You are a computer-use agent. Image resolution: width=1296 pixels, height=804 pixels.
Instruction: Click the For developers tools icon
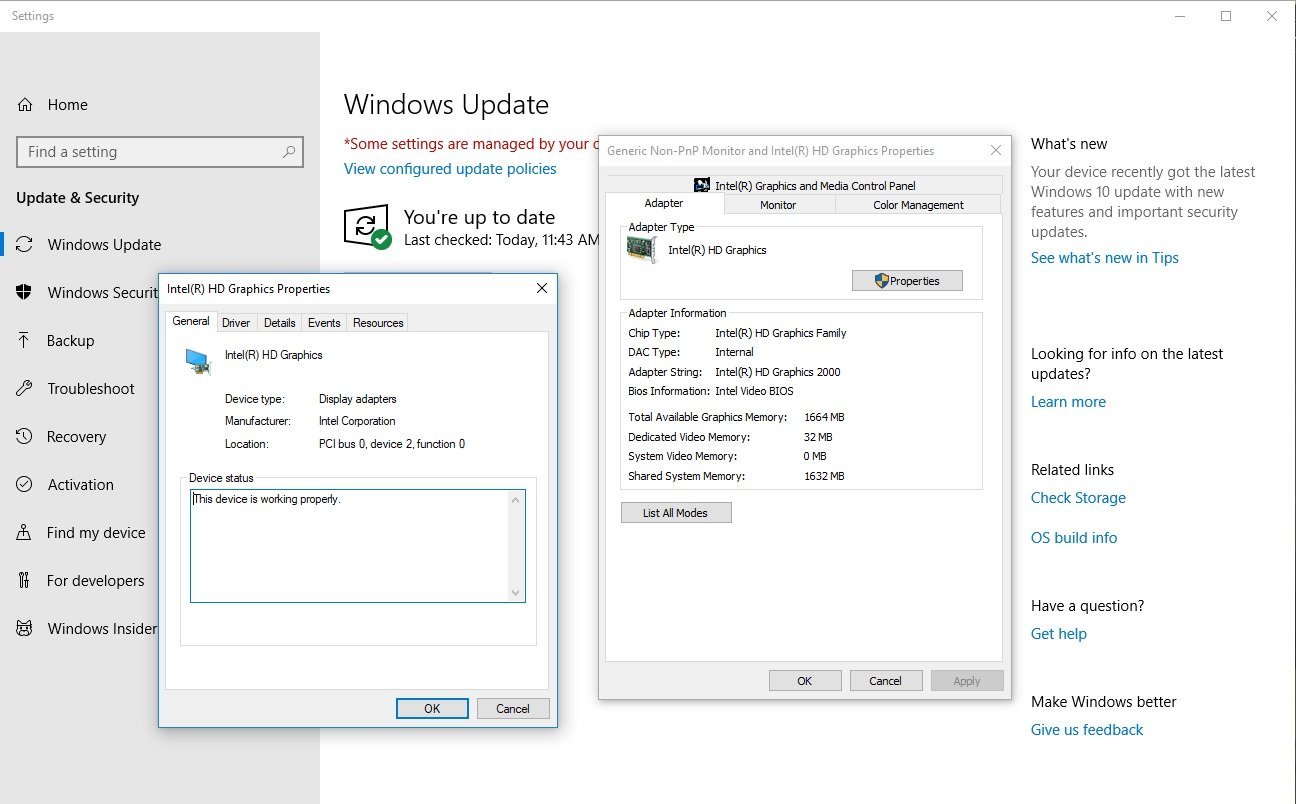click(25, 581)
